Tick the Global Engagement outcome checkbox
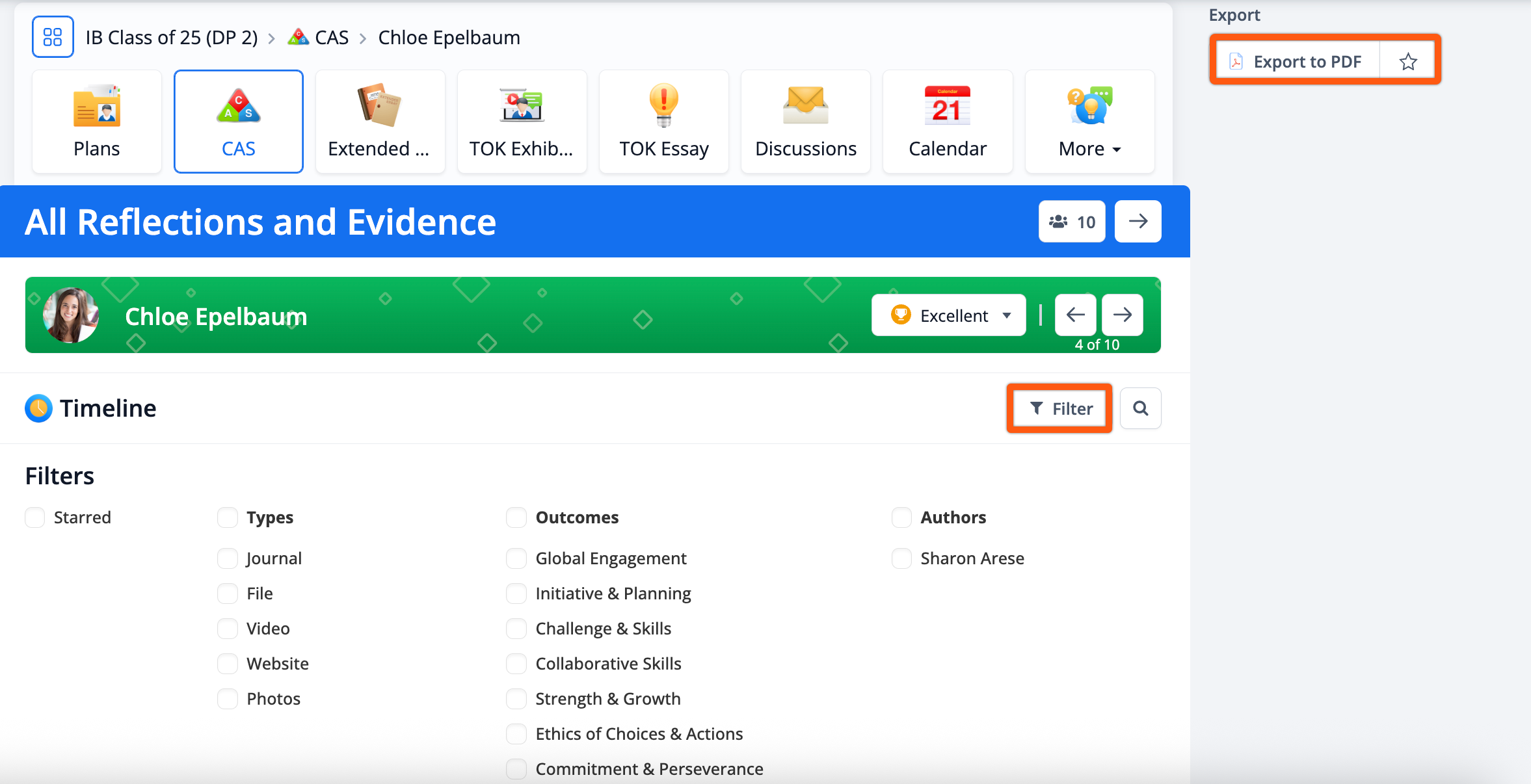The height and width of the screenshot is (784, 1531). 516,558
